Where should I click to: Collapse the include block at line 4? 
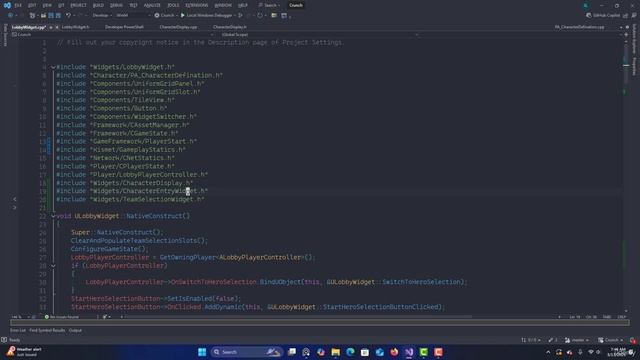click(x=53, y=67)
